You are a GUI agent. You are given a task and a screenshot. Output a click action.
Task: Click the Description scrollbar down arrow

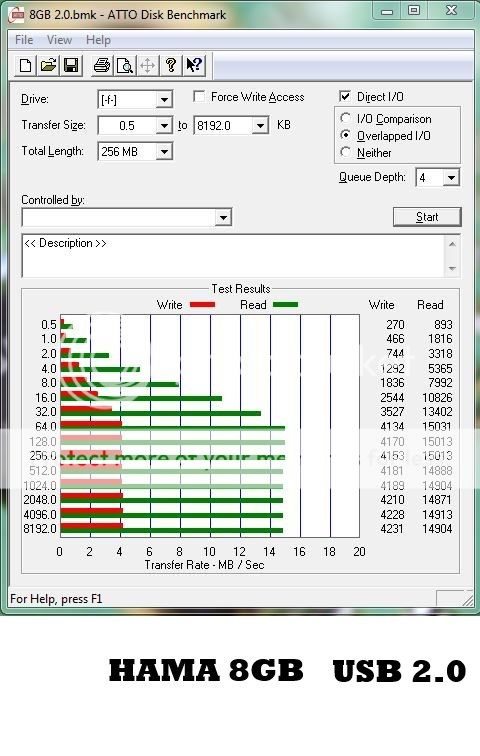coord(452,268)
